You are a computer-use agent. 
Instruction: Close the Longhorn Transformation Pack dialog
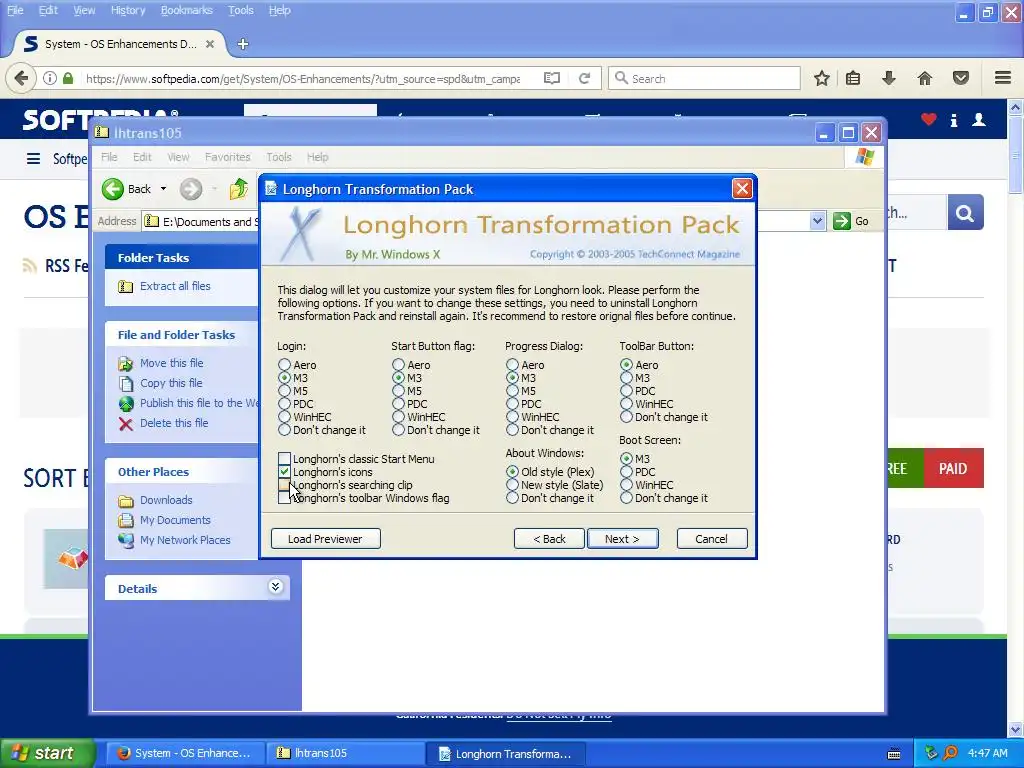[742, 189]
